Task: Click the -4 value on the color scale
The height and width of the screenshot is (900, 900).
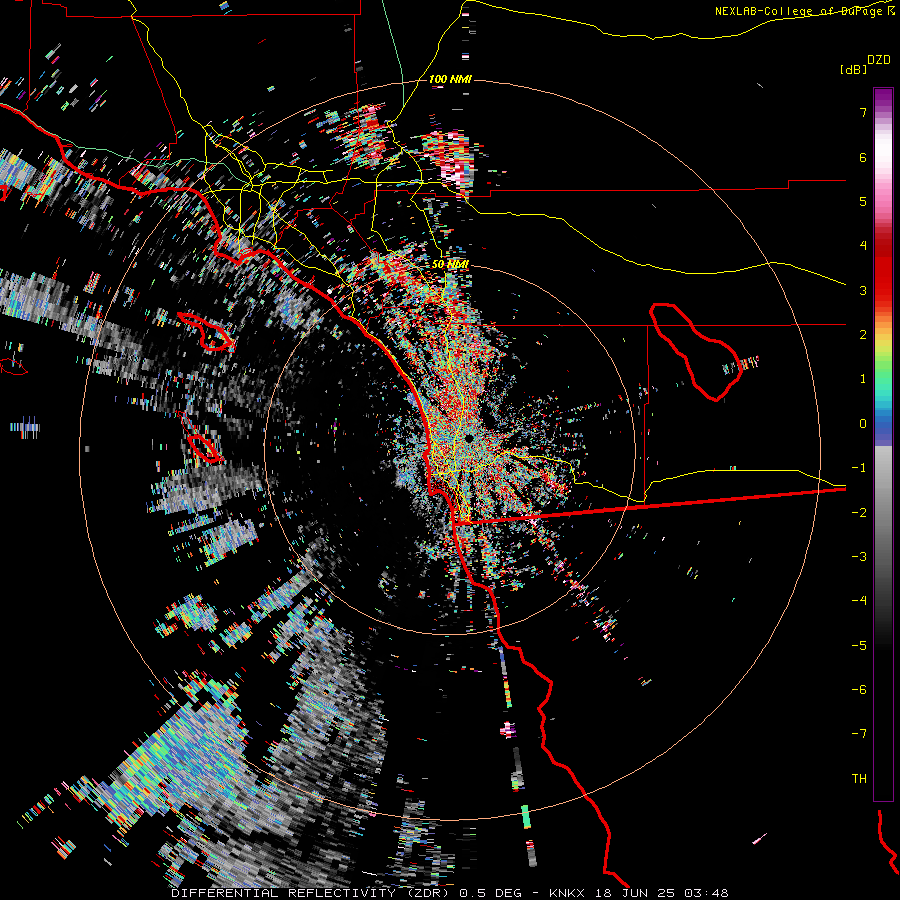Action: (859, 601)
